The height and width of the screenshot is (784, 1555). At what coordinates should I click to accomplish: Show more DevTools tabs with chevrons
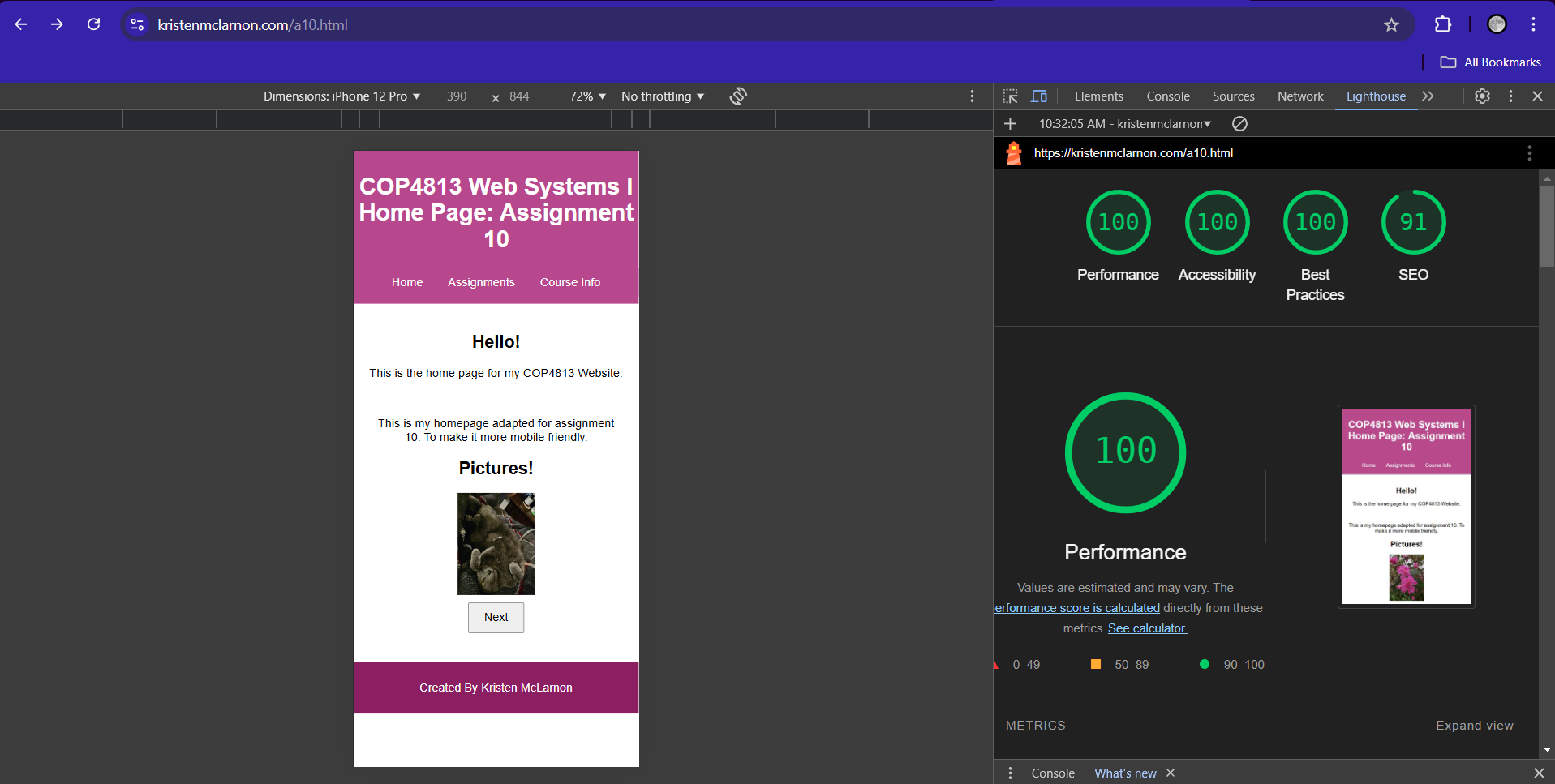tap(1428, 96)
